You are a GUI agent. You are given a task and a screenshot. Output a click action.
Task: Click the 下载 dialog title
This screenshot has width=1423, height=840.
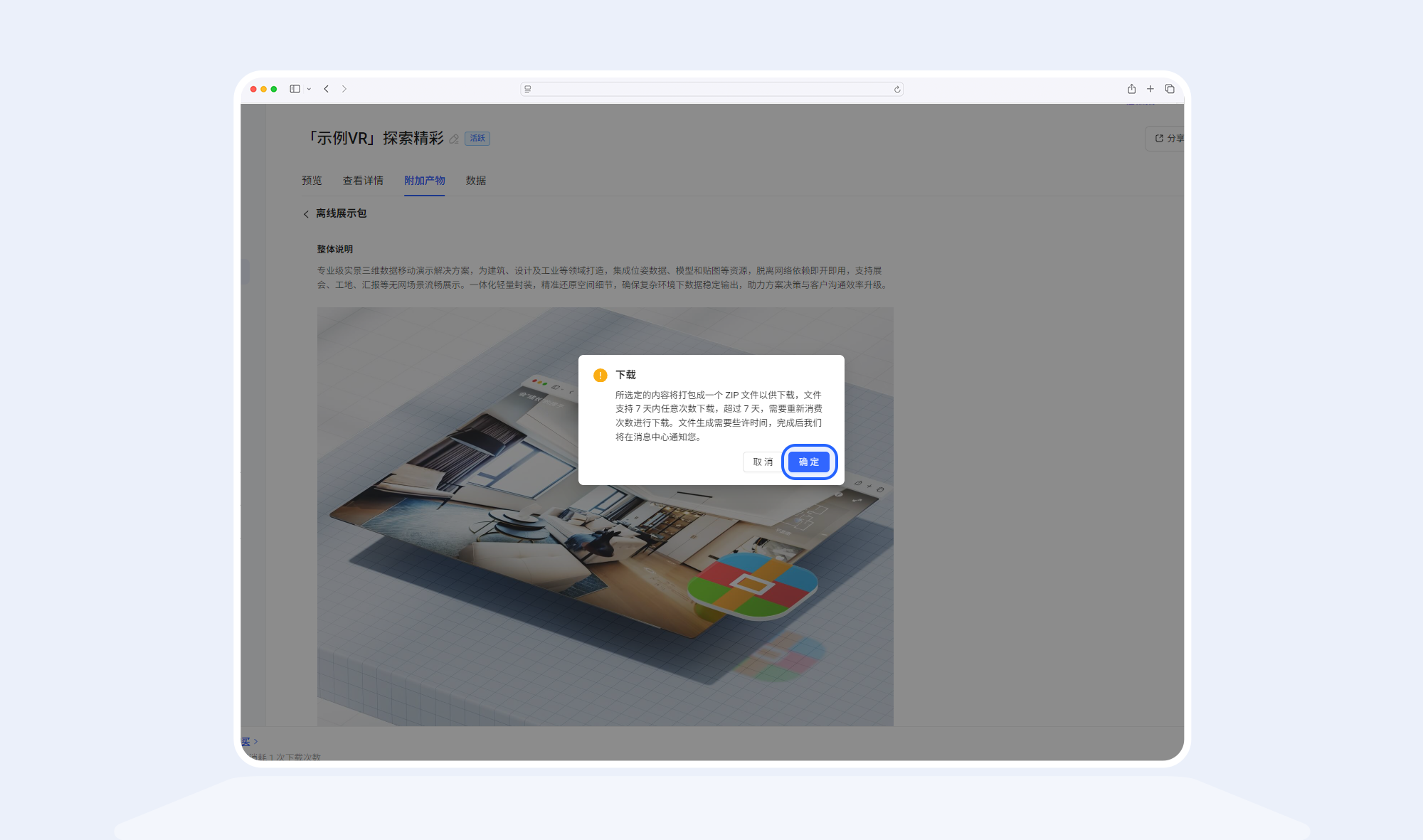626,375
